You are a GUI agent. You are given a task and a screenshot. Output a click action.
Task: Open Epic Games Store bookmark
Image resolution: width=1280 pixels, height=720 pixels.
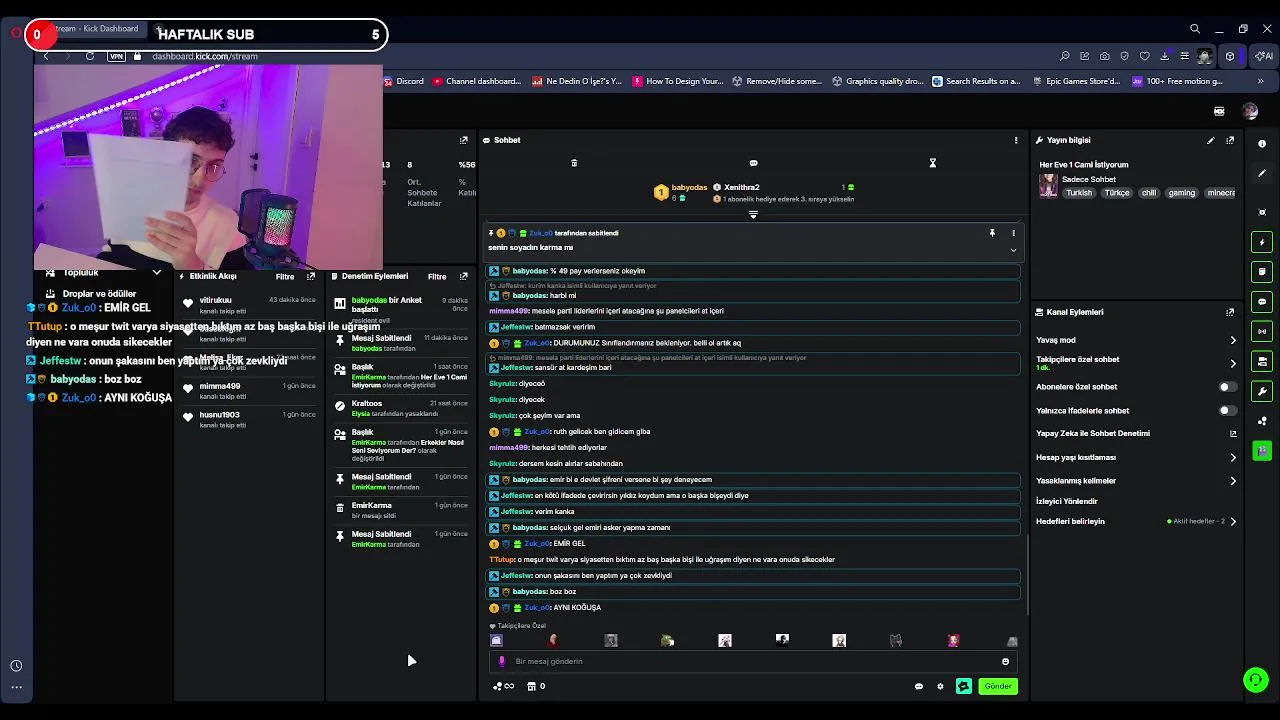click(1076, 81)
